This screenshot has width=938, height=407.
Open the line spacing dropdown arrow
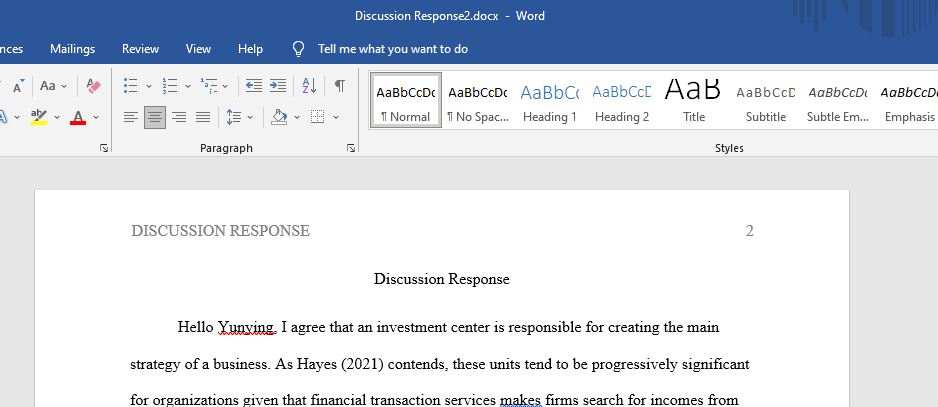click(249, 117)
